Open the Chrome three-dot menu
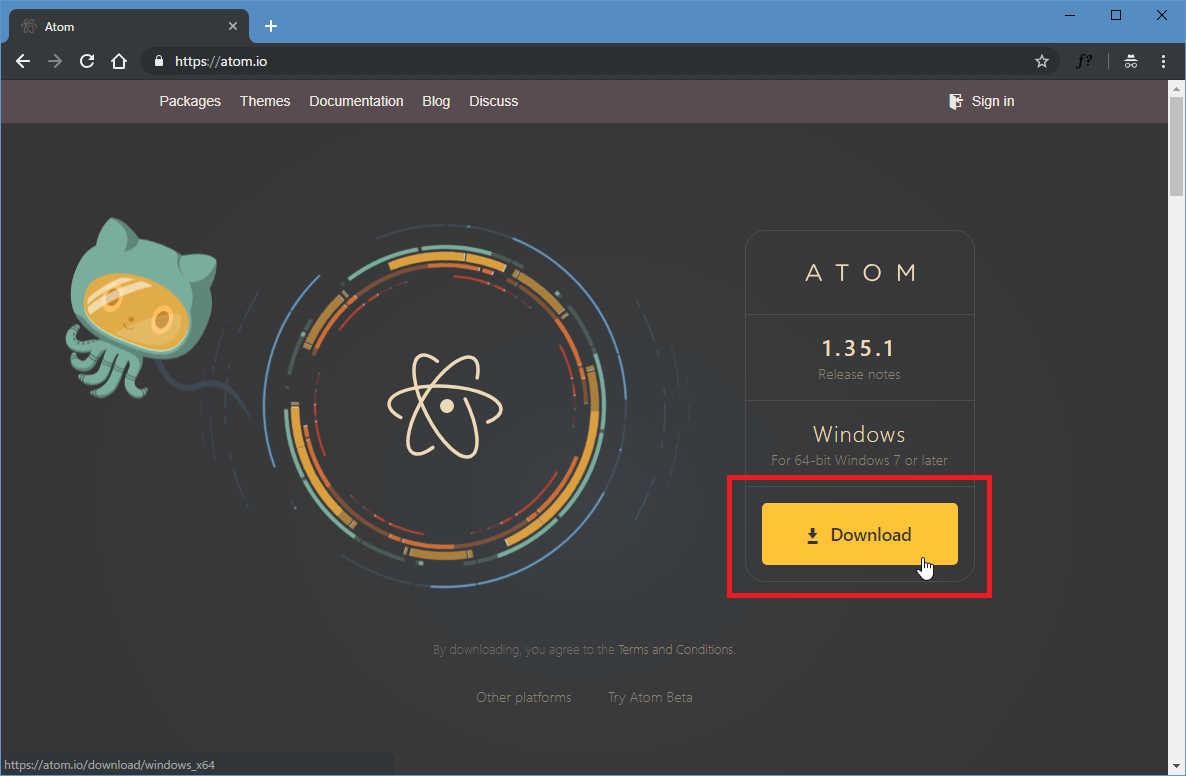This screenshot has width=1186, height=776. tap(1163, 61)
